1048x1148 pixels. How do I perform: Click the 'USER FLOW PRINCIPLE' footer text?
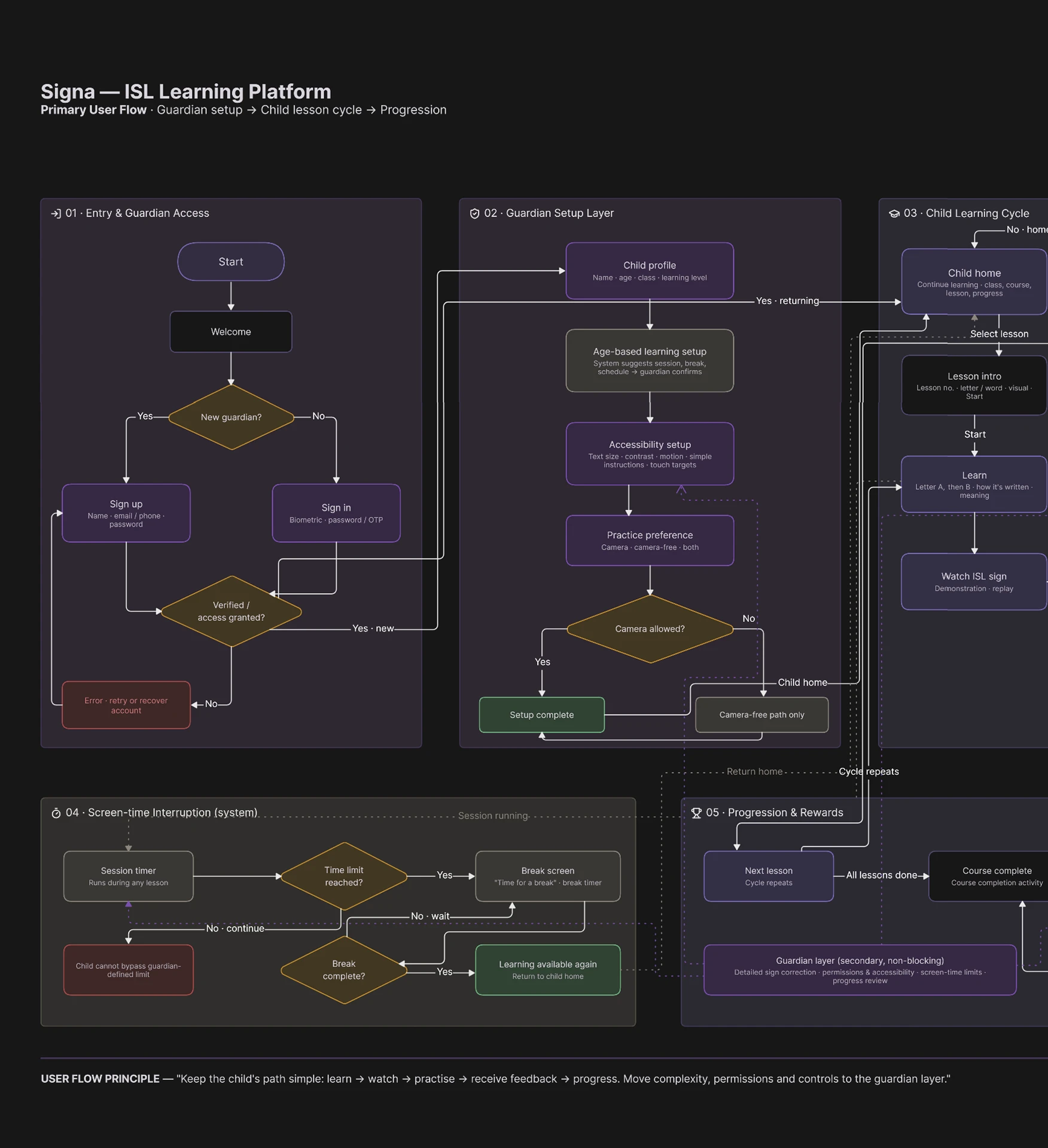point(100,1079)
